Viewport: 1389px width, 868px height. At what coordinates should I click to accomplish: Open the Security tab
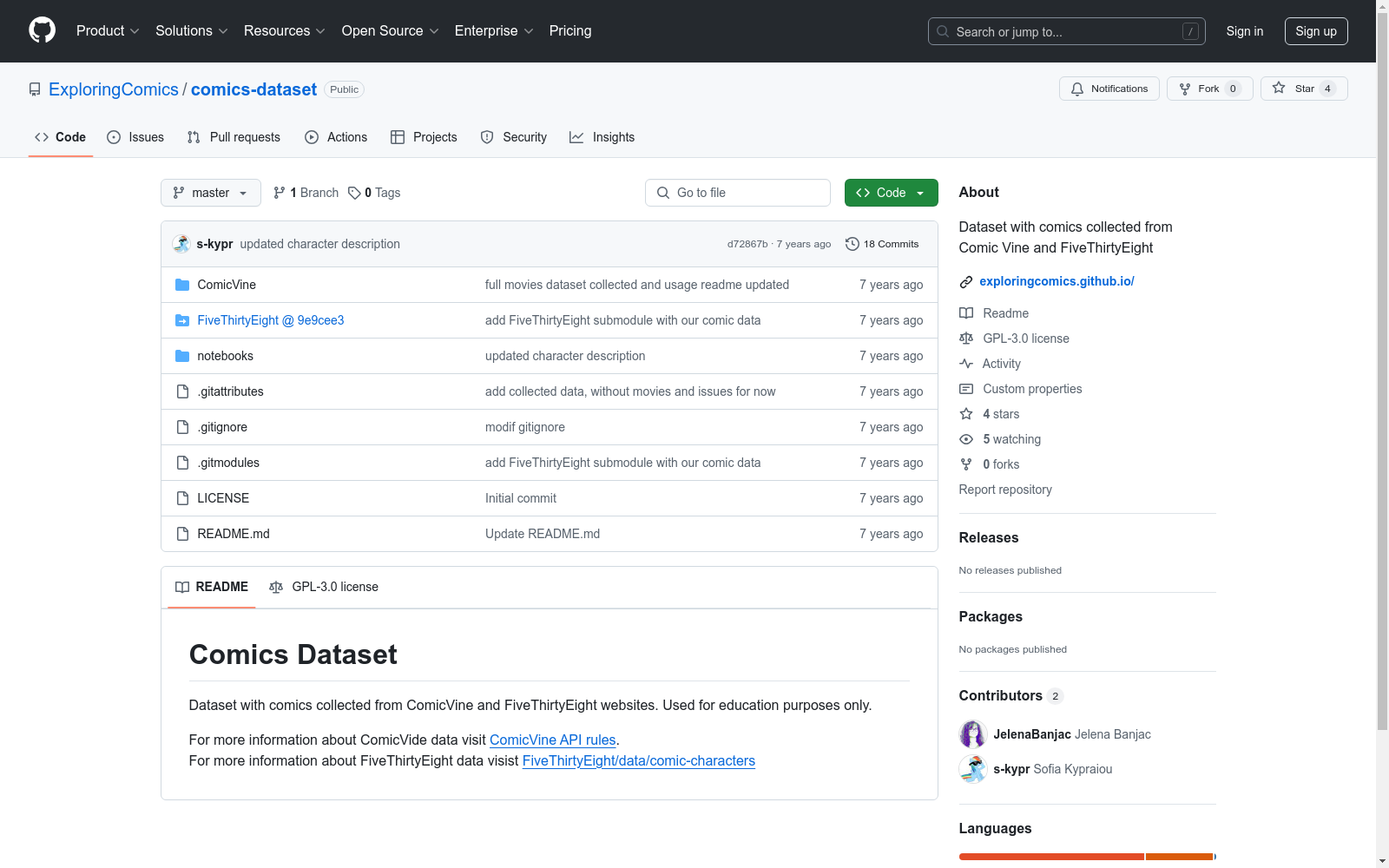(x=514, y=137)
